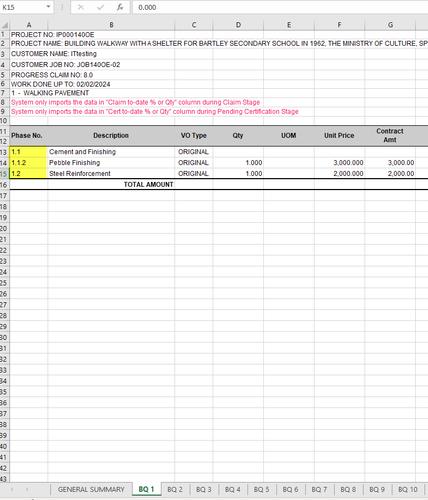This screenshot has width=428, height=500.
Task: Select the CUSTOMER NAME: ITtesting cell
Action: coord(54,54)
